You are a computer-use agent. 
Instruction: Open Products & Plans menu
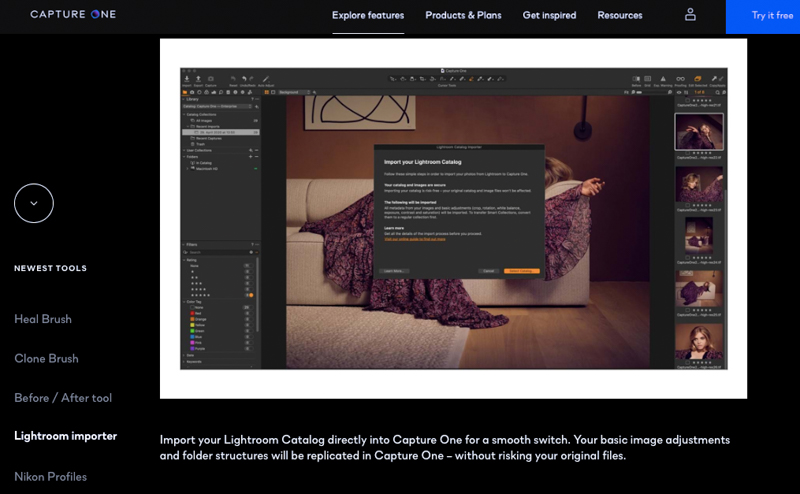(x=463, y=15)
